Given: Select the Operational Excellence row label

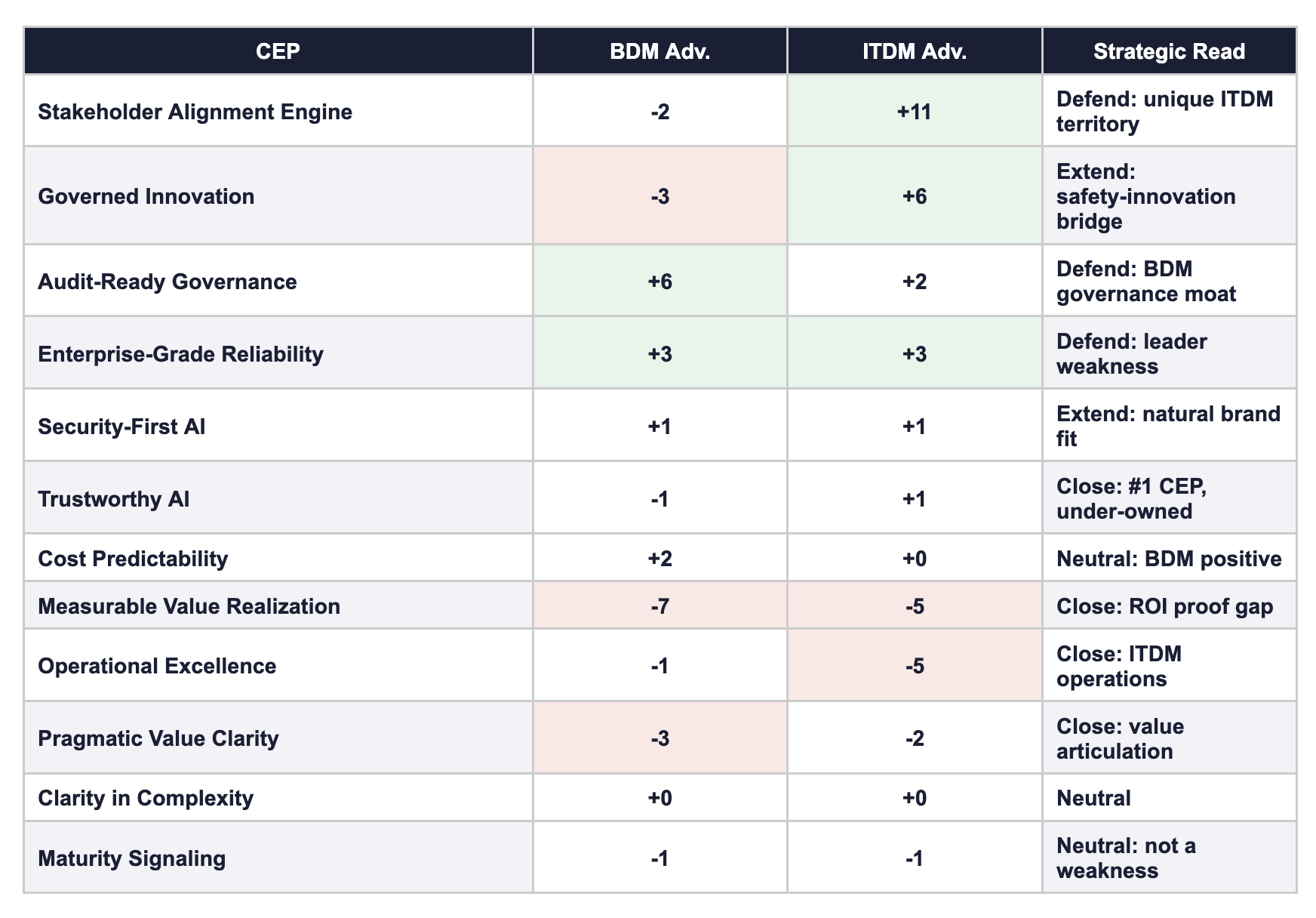Looking at the screenshot, I should point(157,666).
